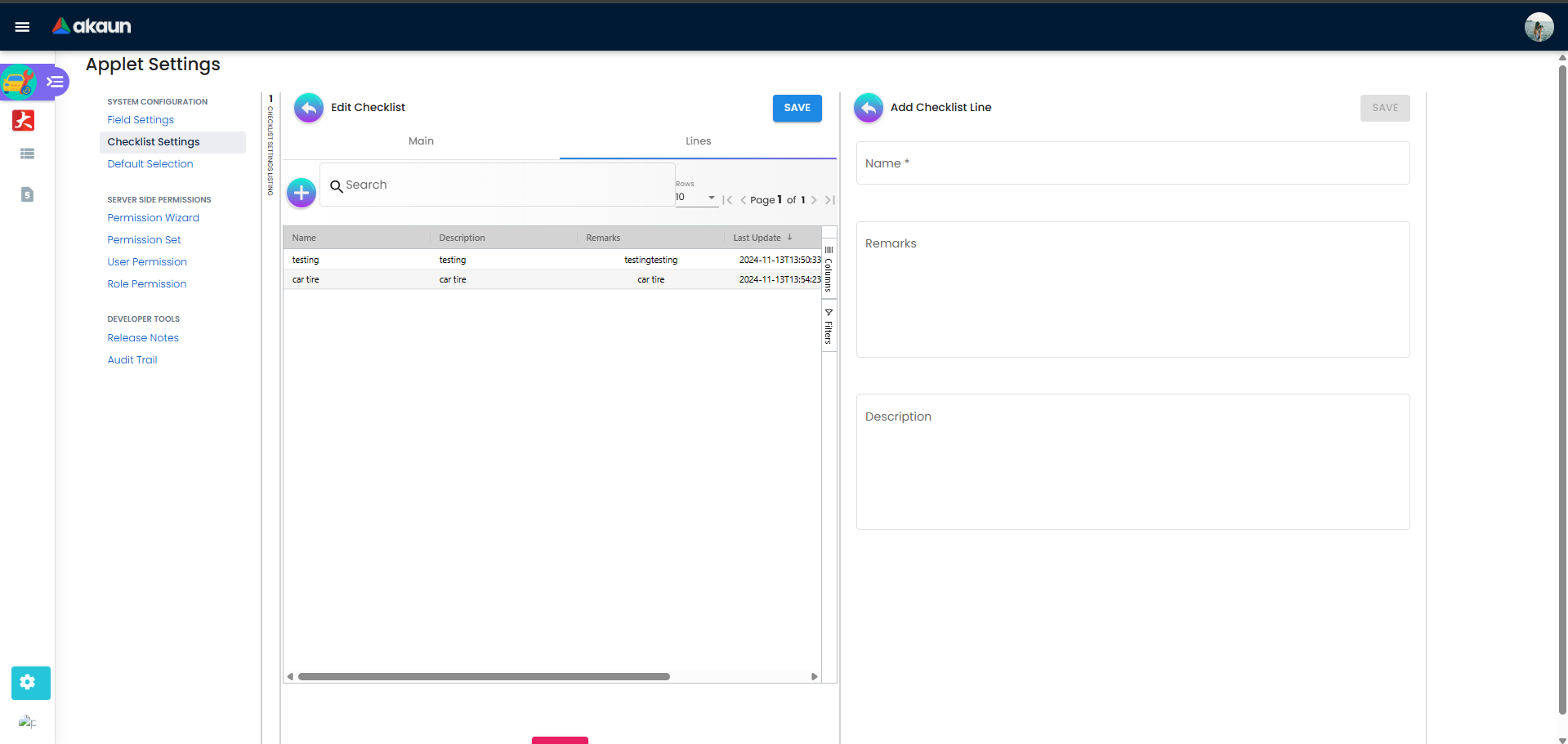Focus the Description text area
Viewport: 1568px width, 744px height.
click(1132, 462)
